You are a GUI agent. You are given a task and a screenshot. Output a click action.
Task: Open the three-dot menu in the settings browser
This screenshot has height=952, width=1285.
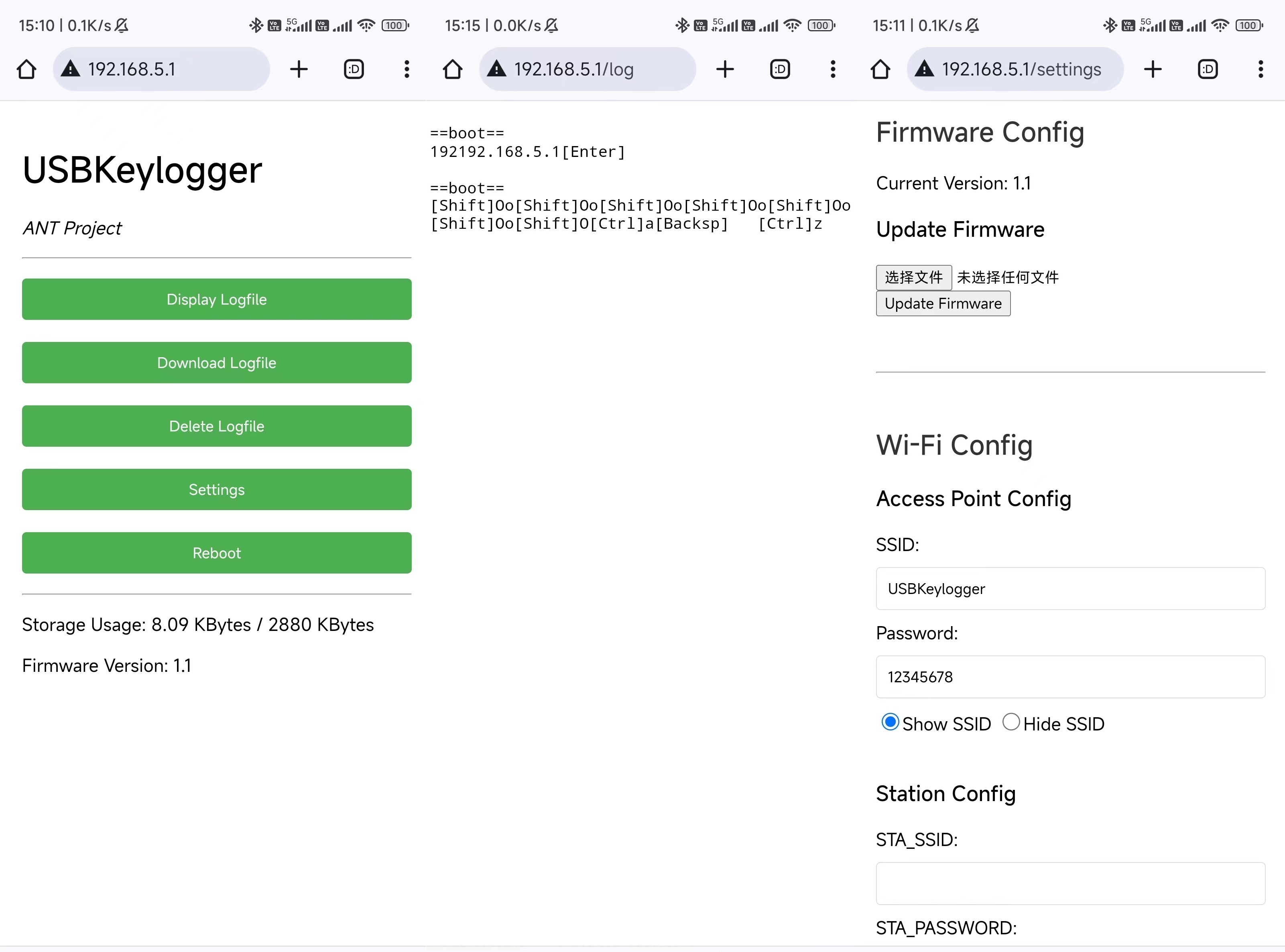[1260, 69]
